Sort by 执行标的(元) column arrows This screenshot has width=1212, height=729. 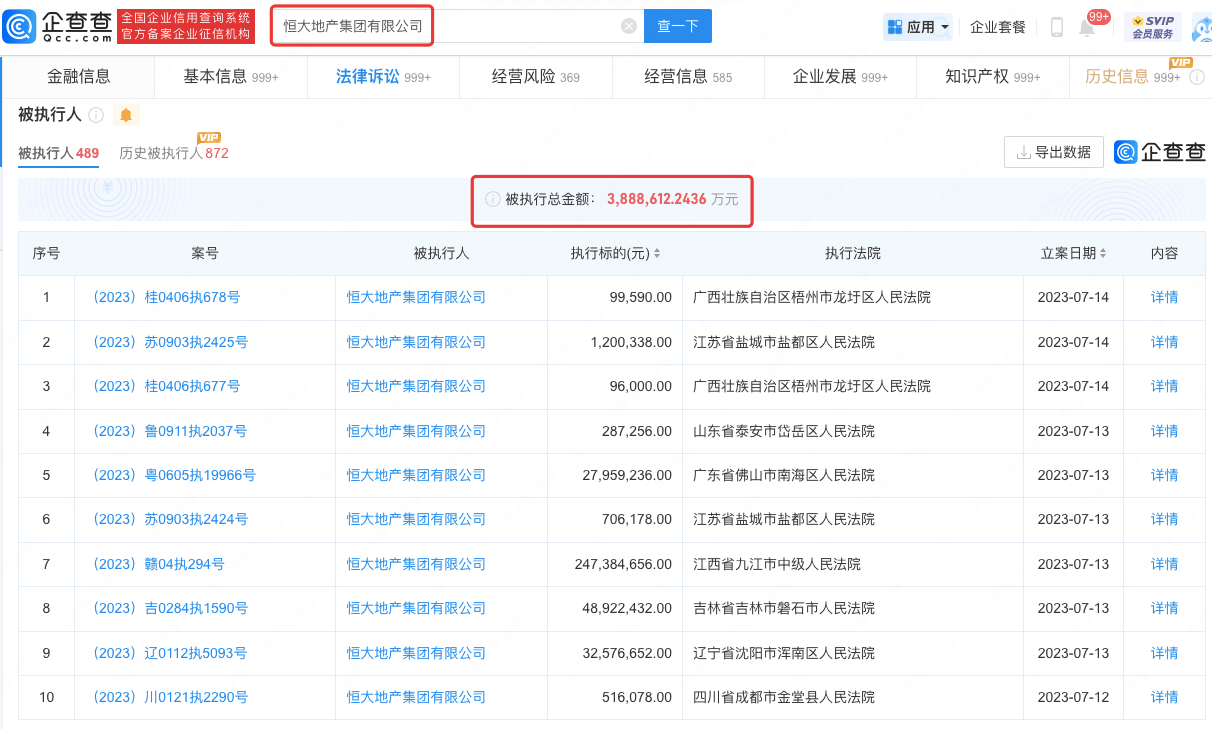(657, 254)
